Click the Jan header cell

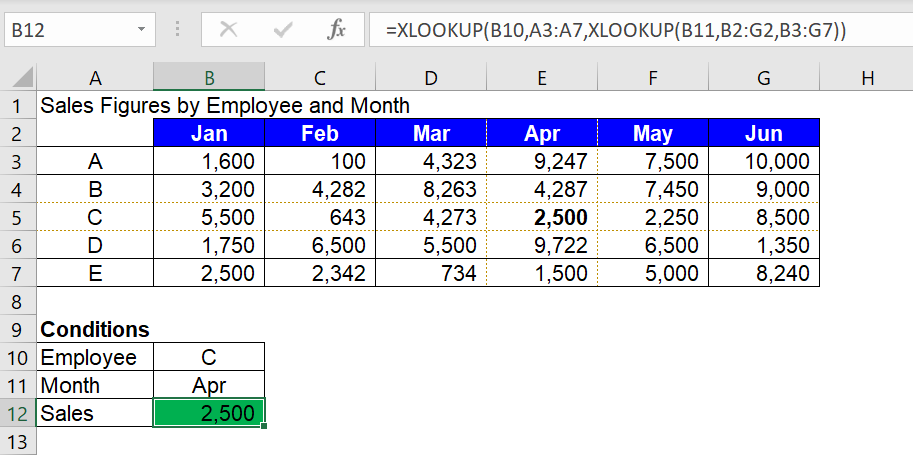(x=209, y=133)
